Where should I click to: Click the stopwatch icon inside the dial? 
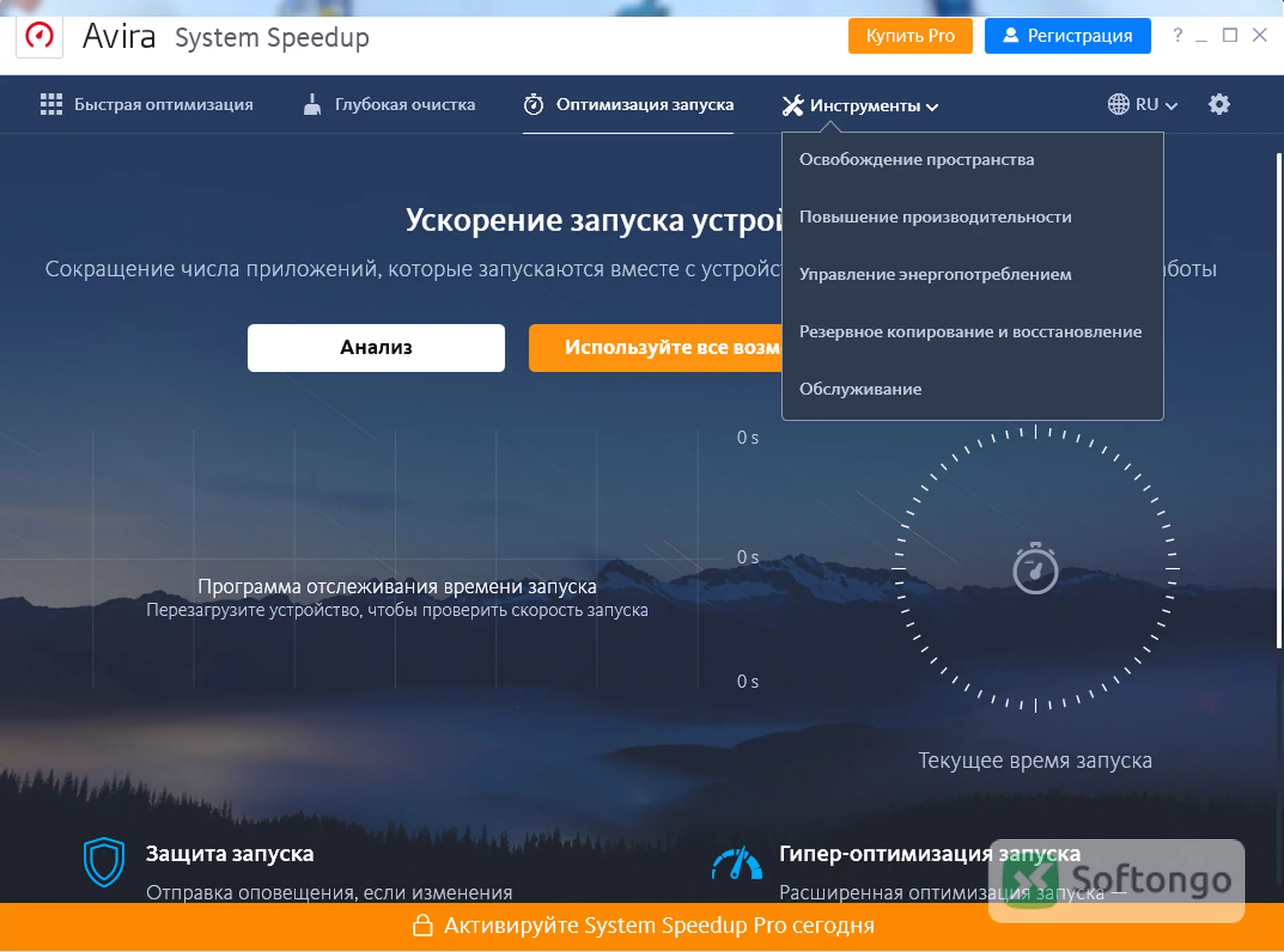click(x=1035, y=568)
